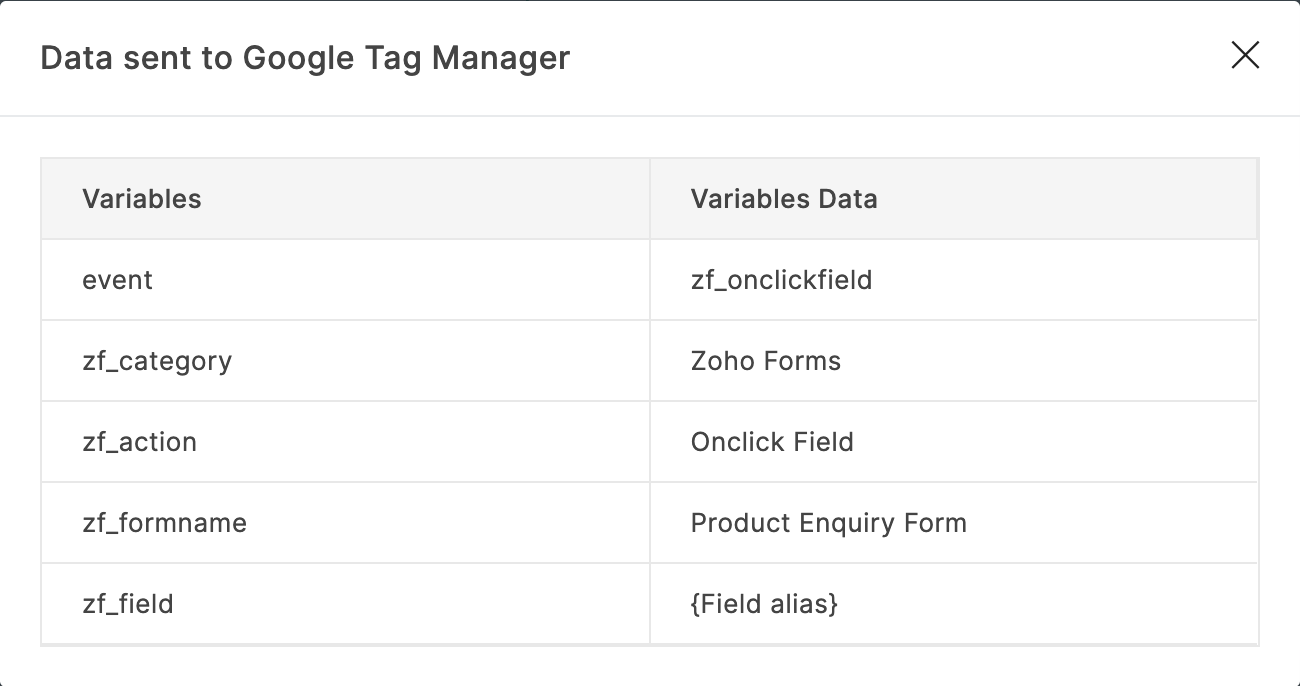Close the Google Tag Manager data dialog

pos(1245,55)
